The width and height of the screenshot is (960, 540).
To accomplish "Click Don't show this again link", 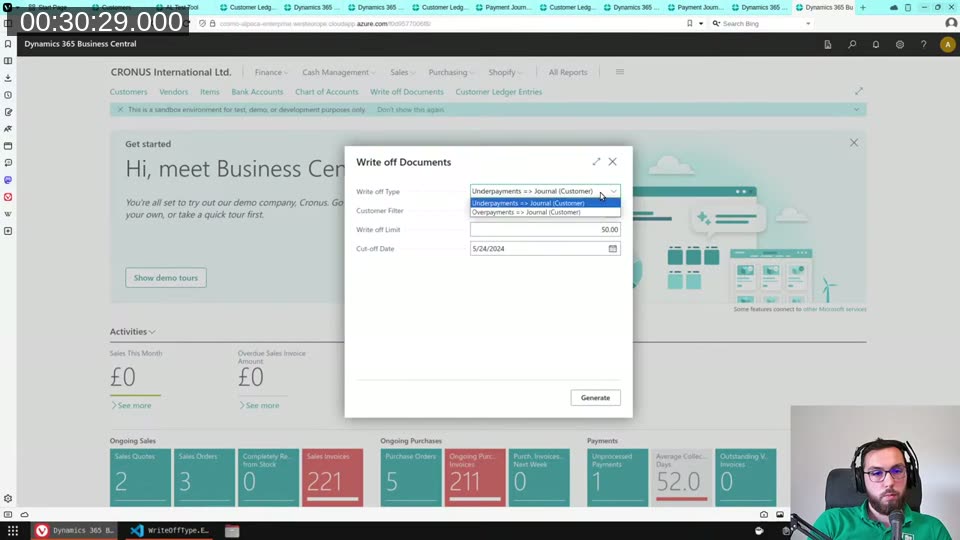I will pos(410,110).
